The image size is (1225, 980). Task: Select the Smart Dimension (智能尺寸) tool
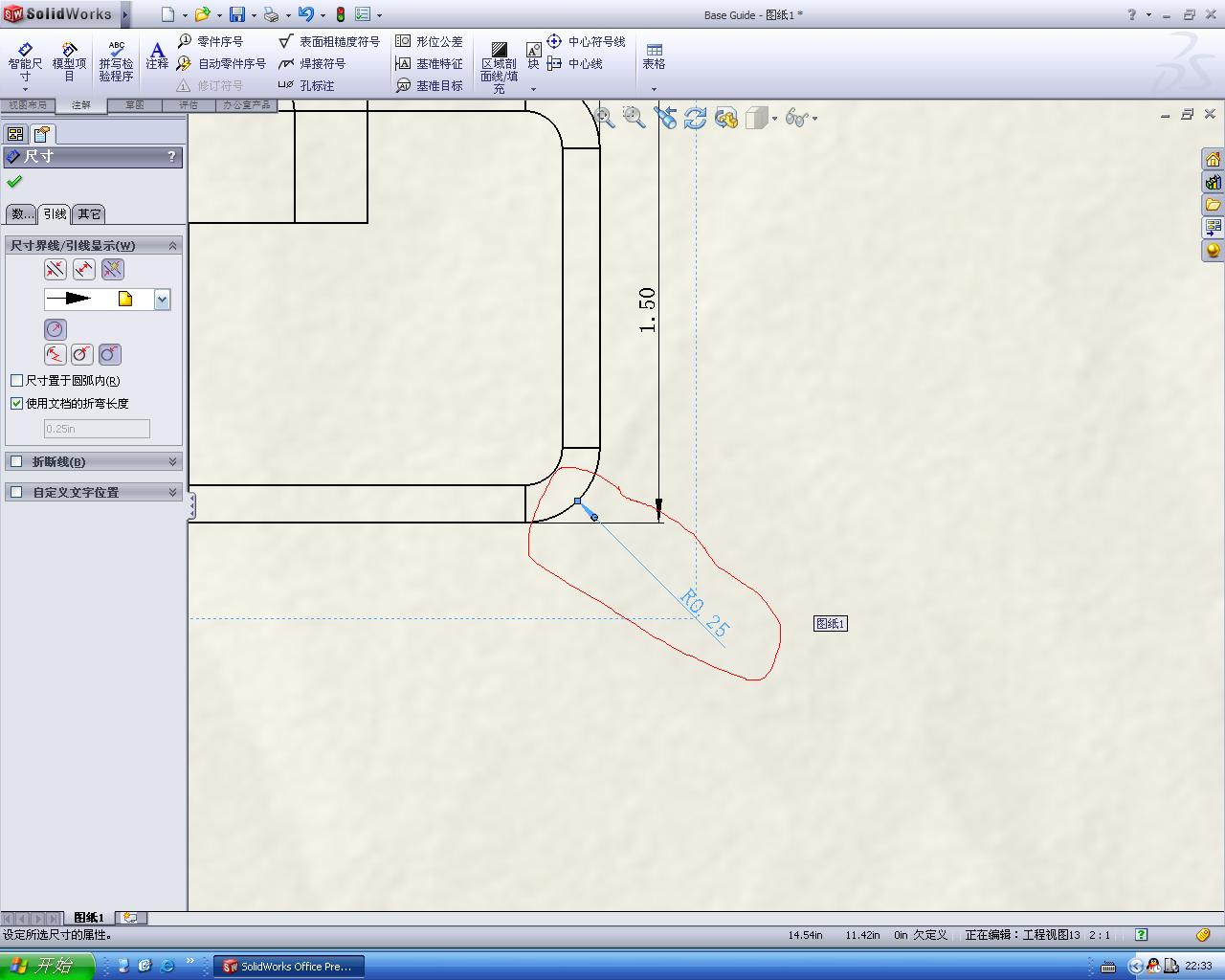(x=25, y=63)
